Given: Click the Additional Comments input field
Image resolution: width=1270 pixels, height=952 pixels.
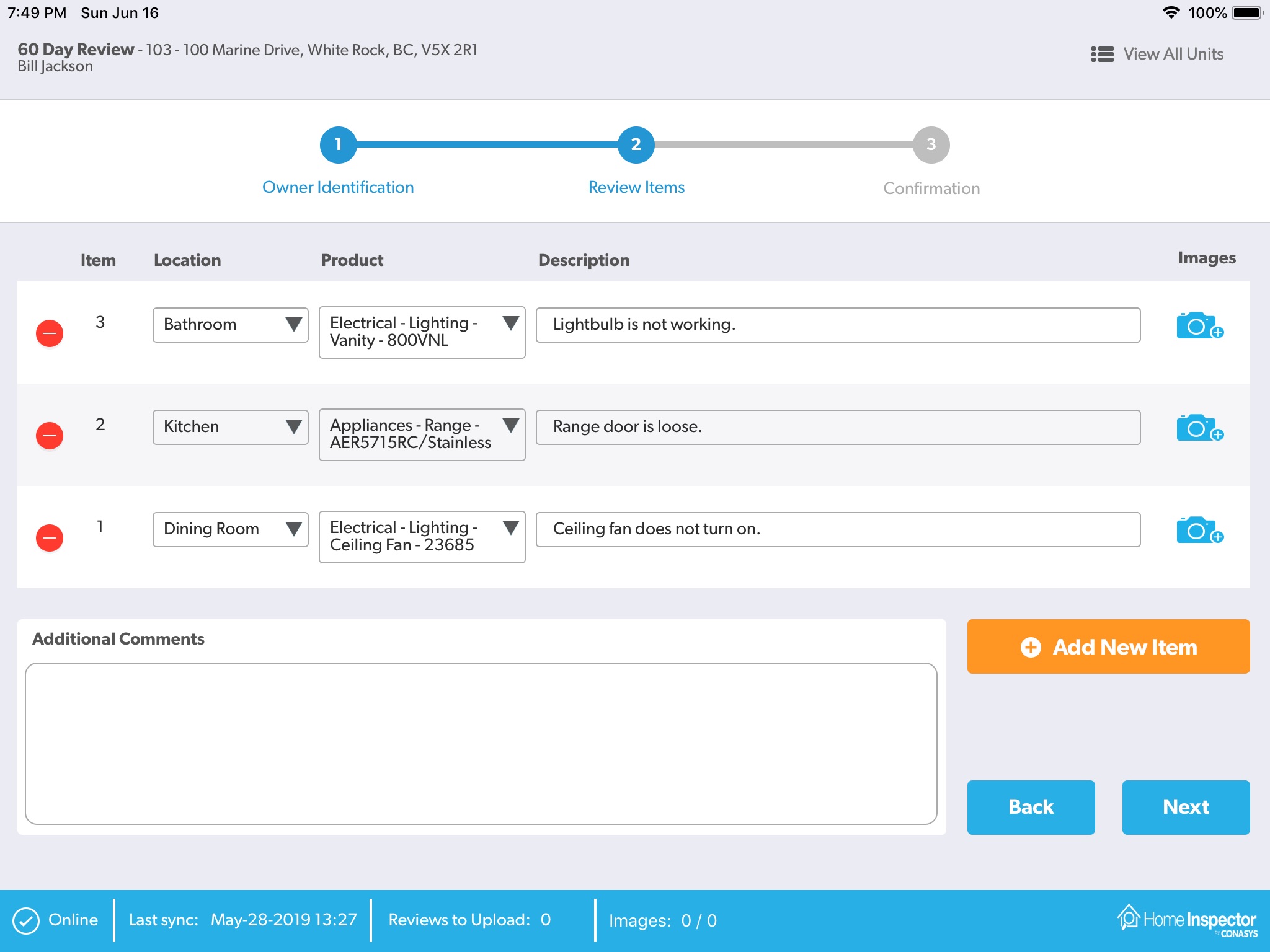Looking at the screenshot, I should point(481,742).
